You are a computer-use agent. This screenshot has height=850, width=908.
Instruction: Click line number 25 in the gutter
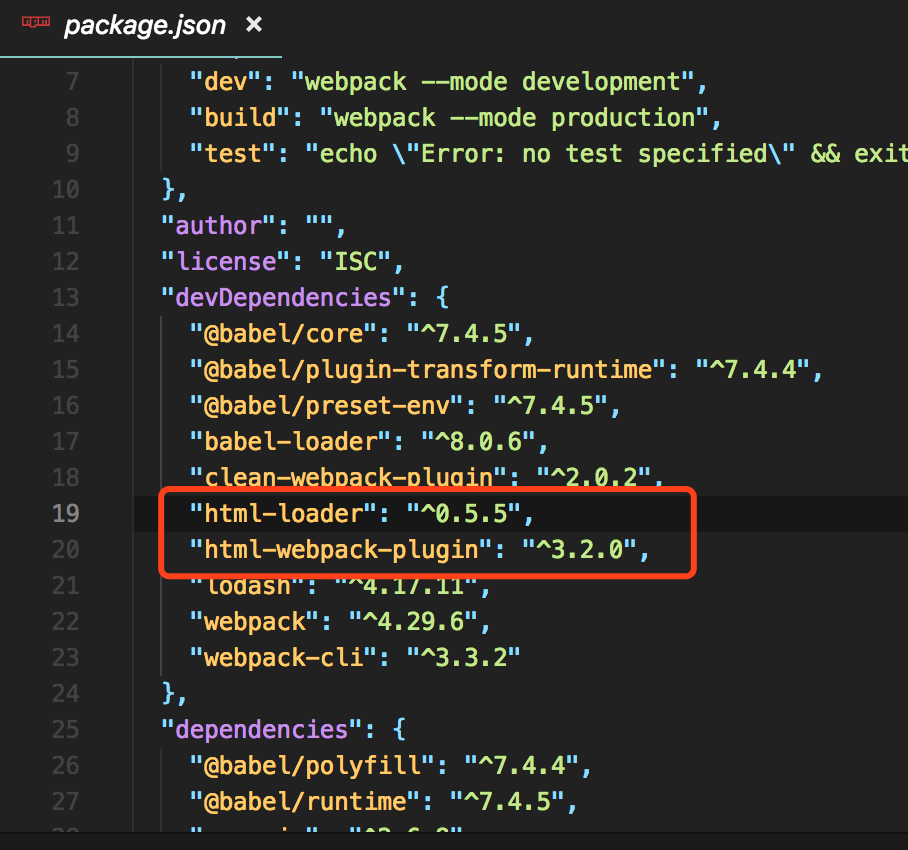click(x=65, y=730)
